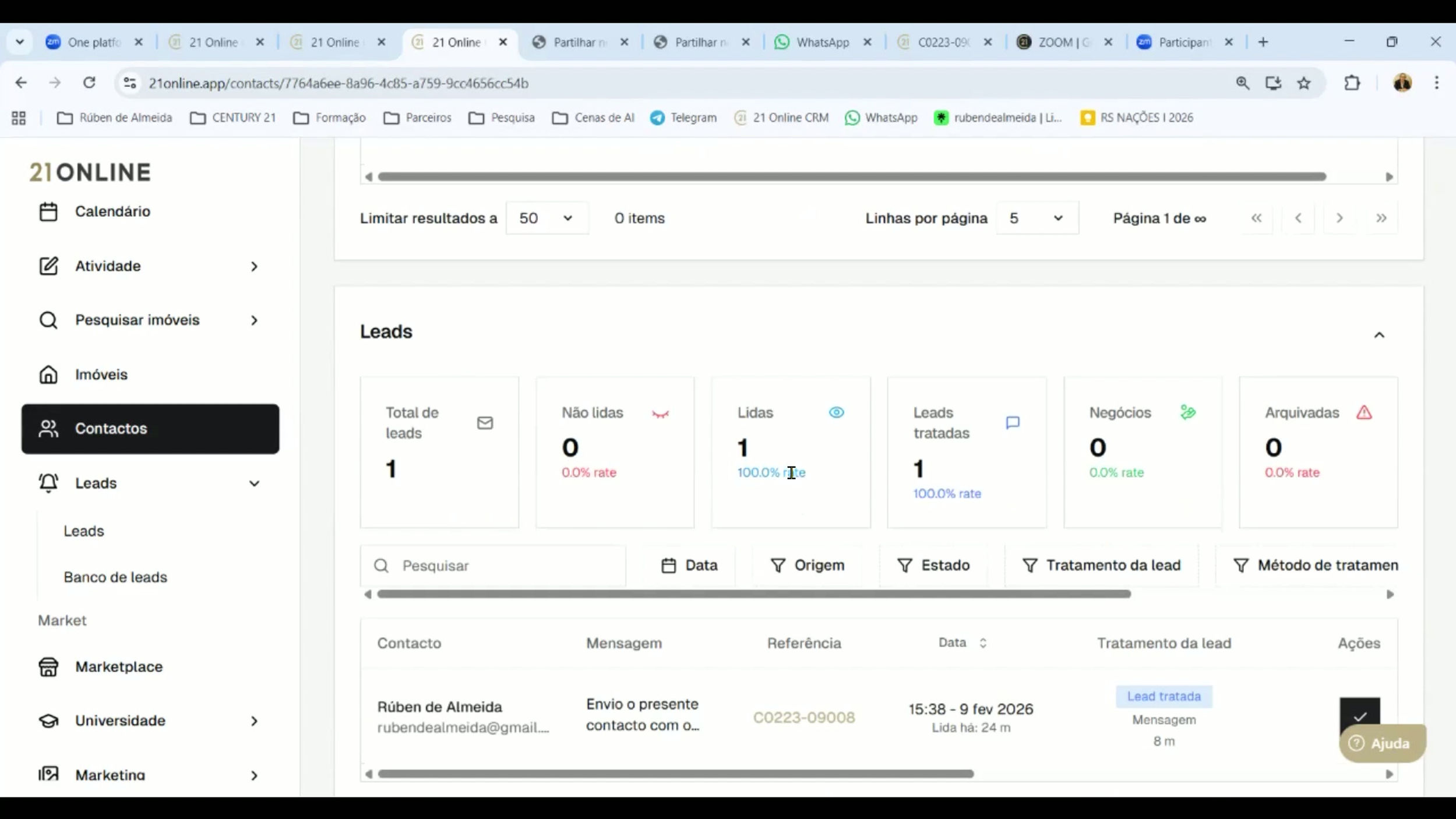Open the Linhas por página dropdown

(1037, 218)
